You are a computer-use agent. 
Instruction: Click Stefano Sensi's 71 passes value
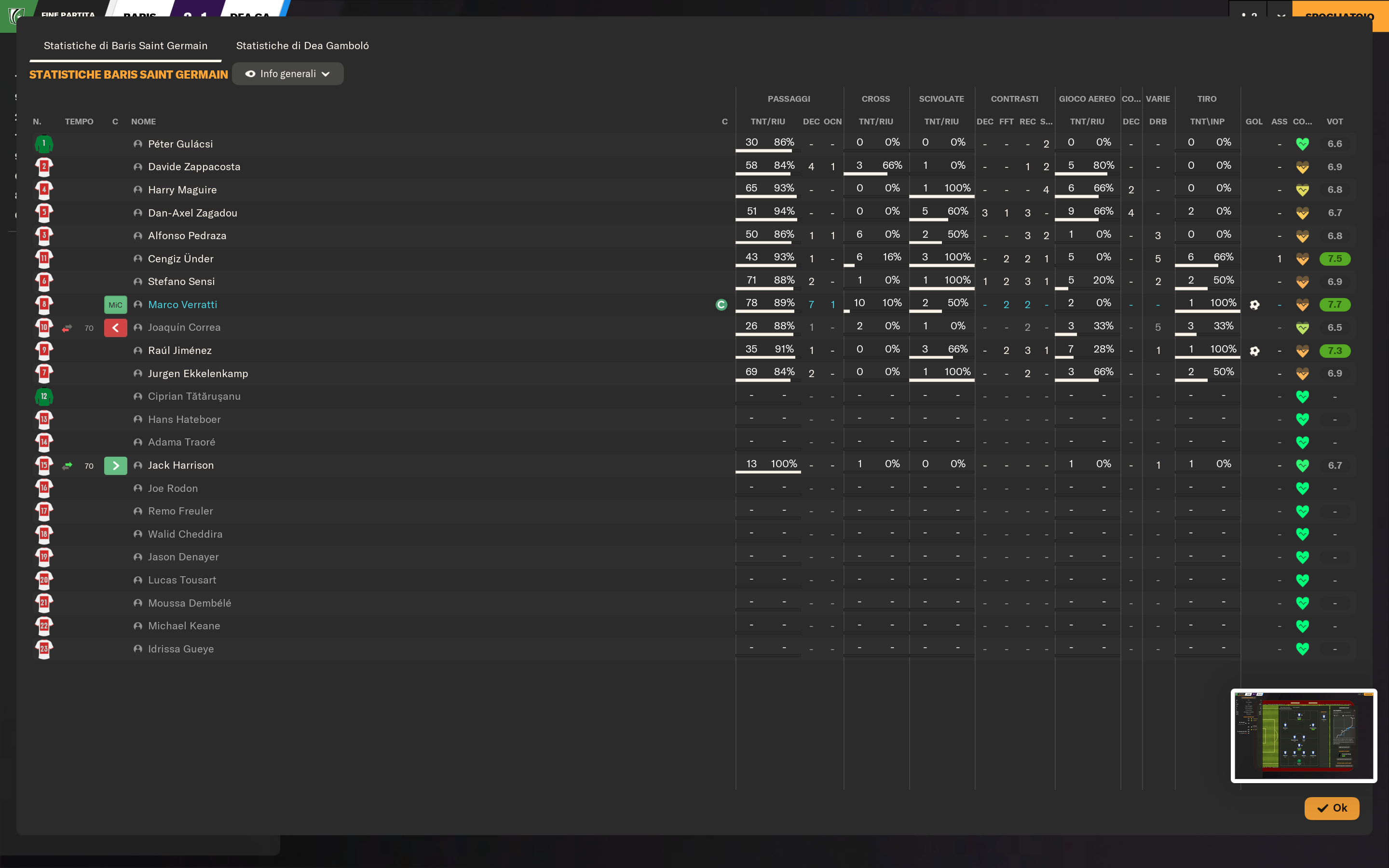coord(751,280)
